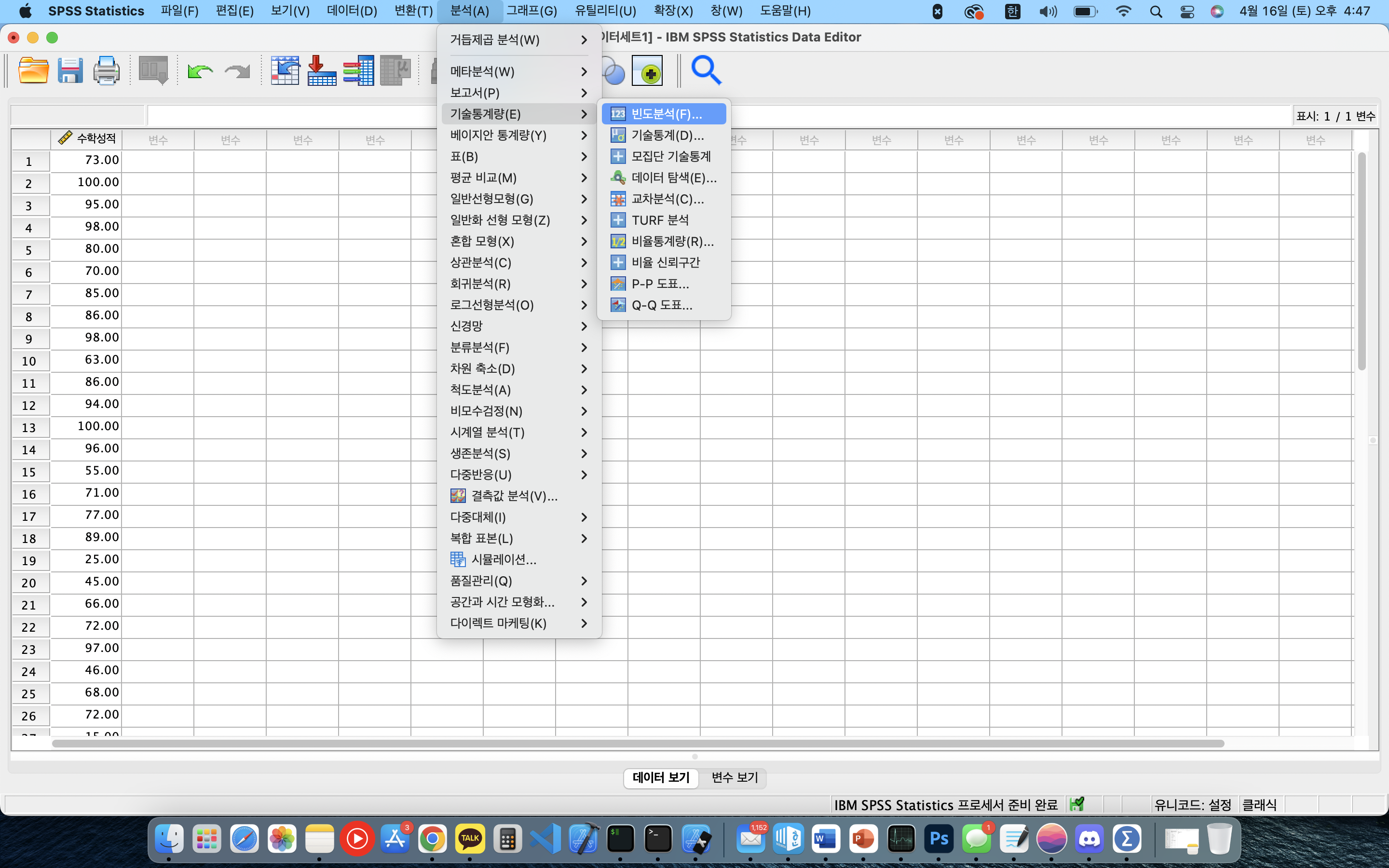Print using the printer toolbar icon
Viewport: 1389px width, 868px height.
[x=106, y=70]
